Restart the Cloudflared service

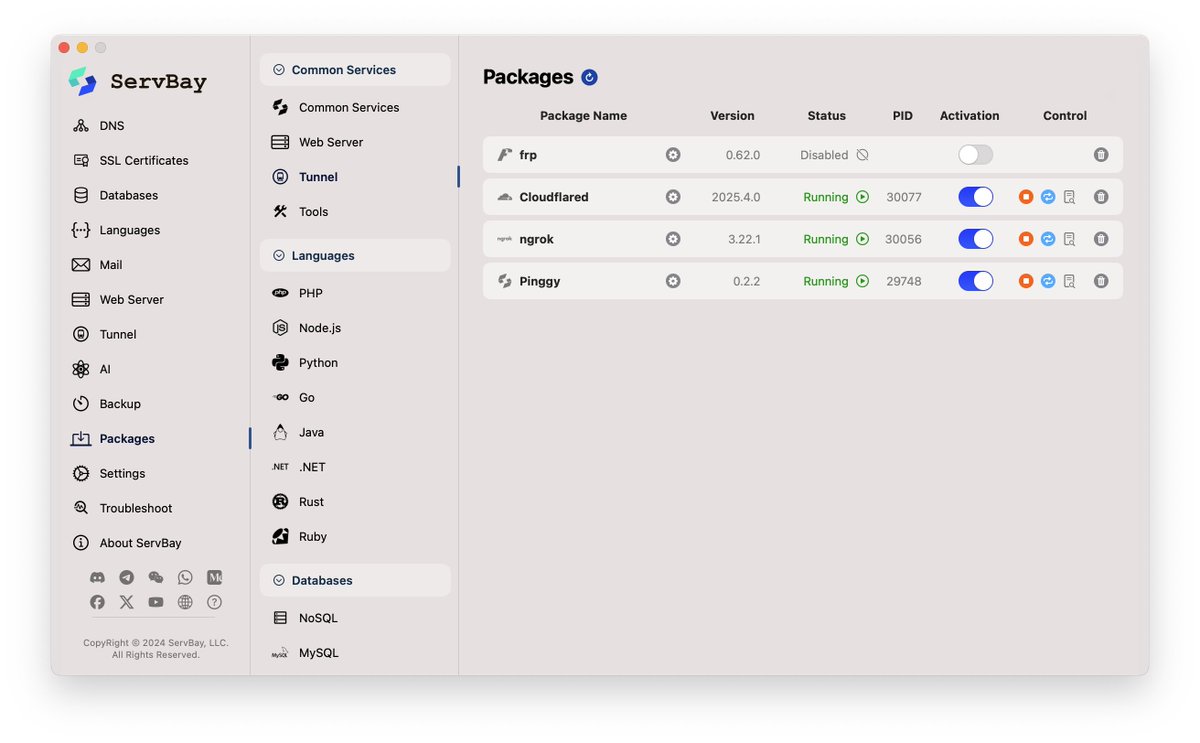point(1048,197)
